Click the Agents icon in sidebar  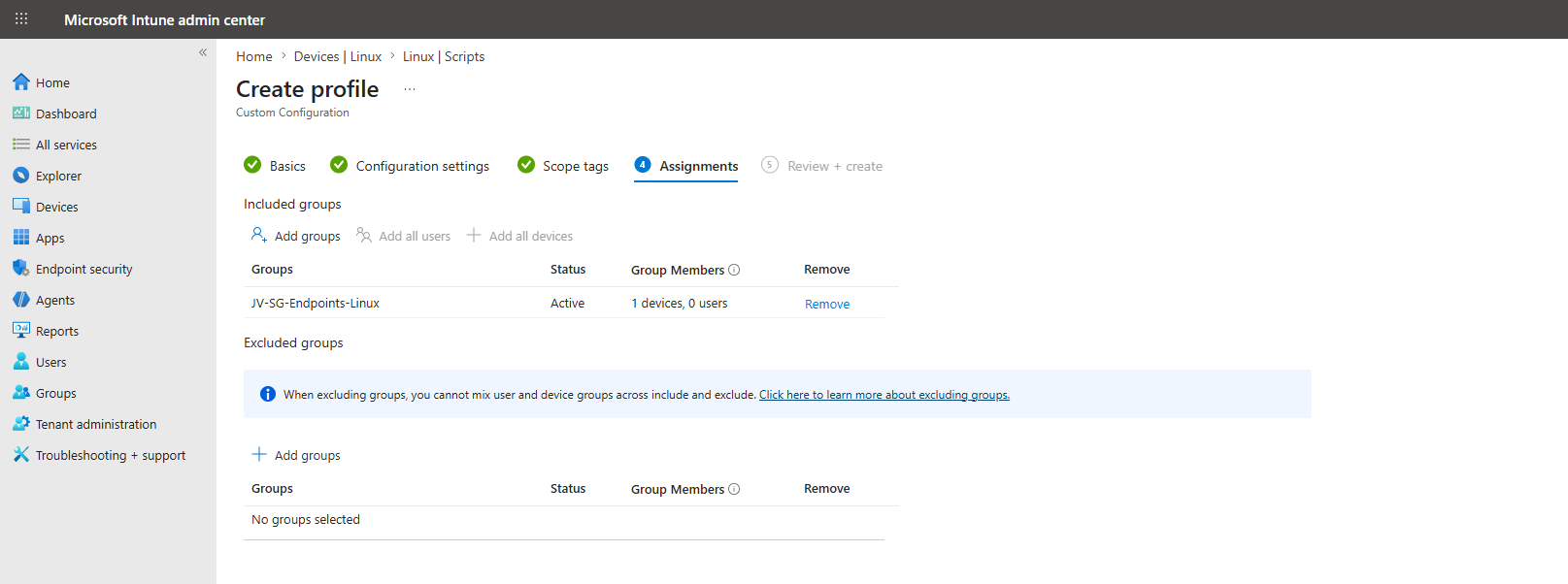(21, 300)
